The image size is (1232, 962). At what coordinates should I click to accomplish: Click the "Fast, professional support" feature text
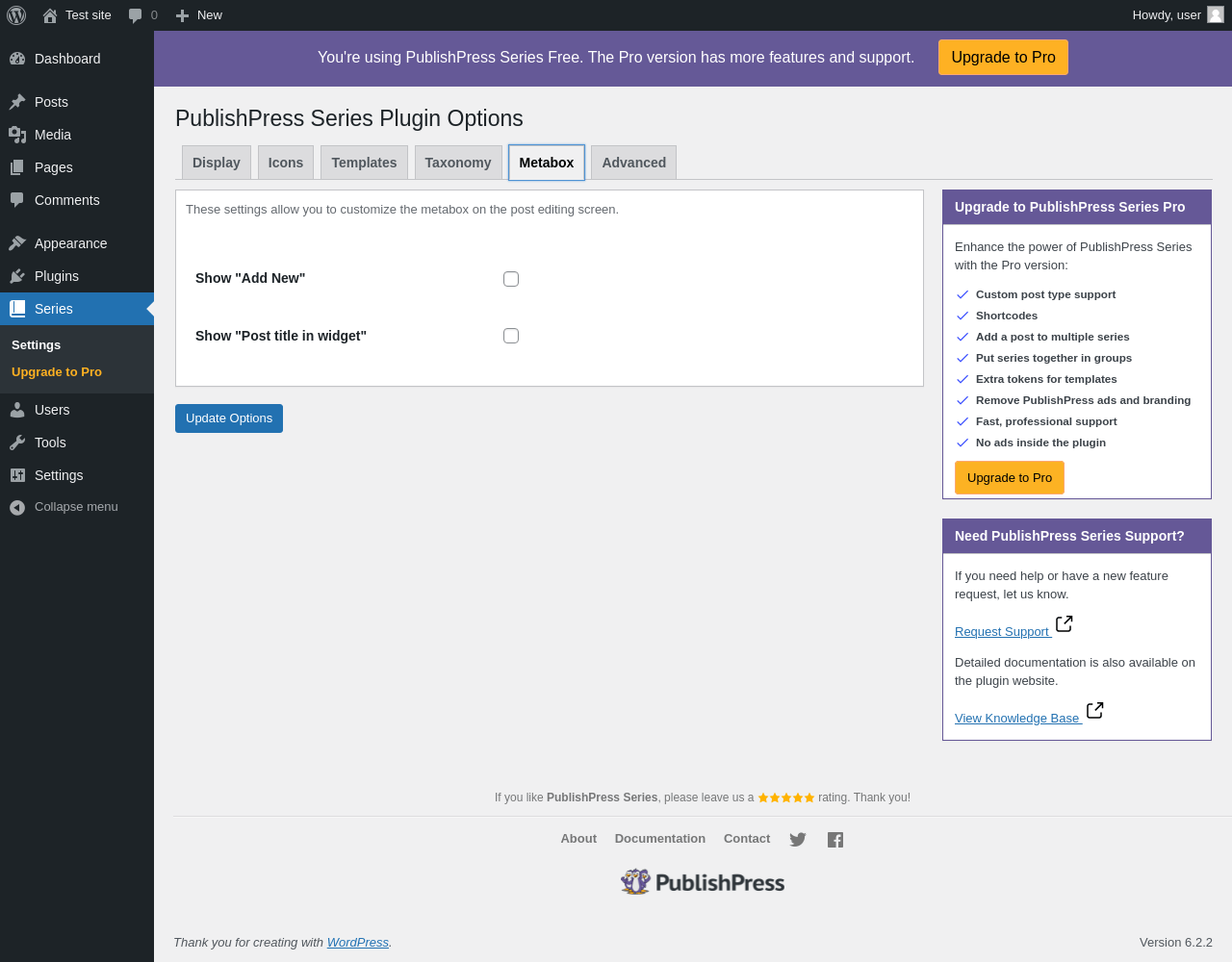[x=1046, y=421]
